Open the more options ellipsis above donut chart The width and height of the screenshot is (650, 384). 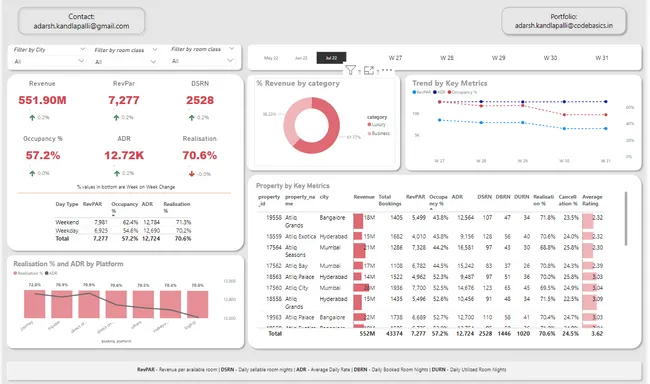click(387, 70)
